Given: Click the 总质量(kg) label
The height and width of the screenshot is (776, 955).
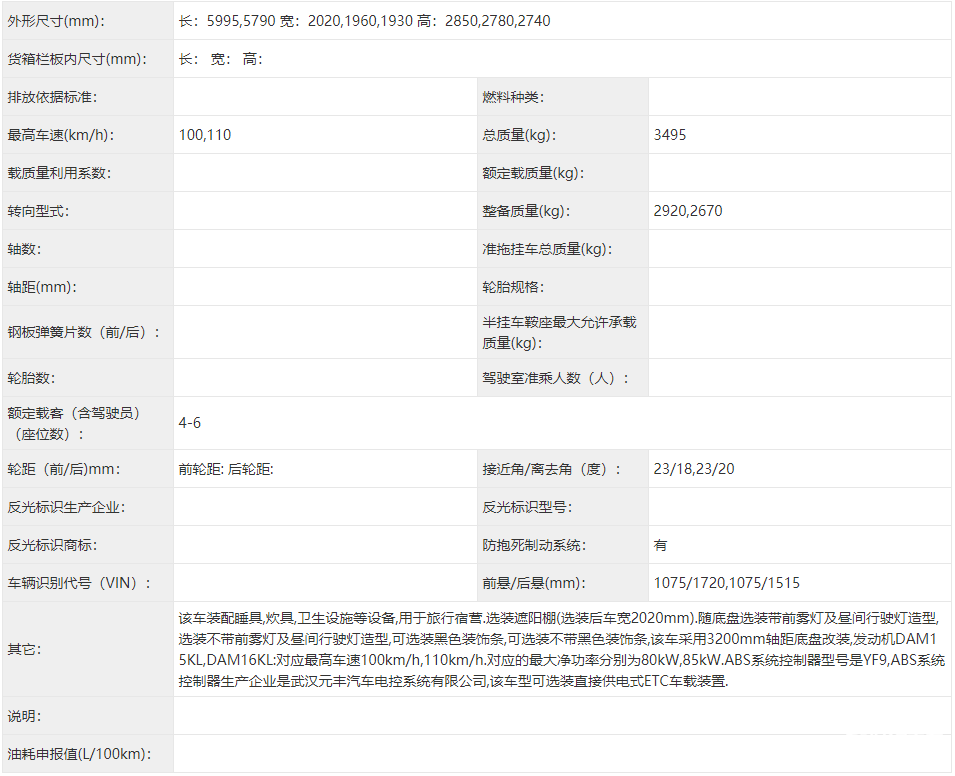Looking at the screenshot, I should coord(519,135).
